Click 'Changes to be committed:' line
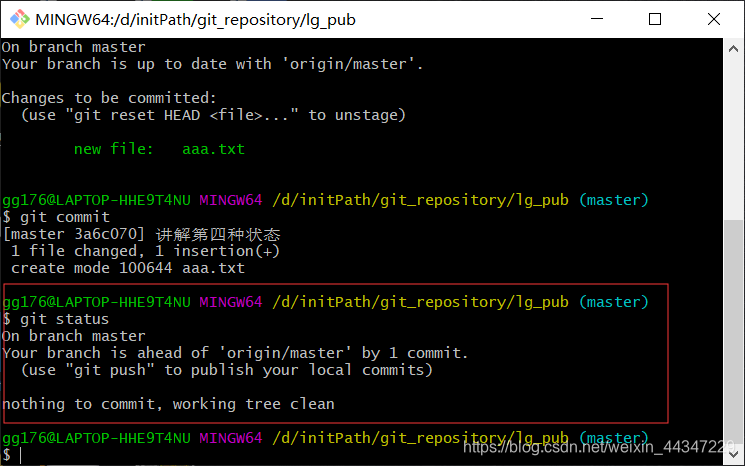 109,98
